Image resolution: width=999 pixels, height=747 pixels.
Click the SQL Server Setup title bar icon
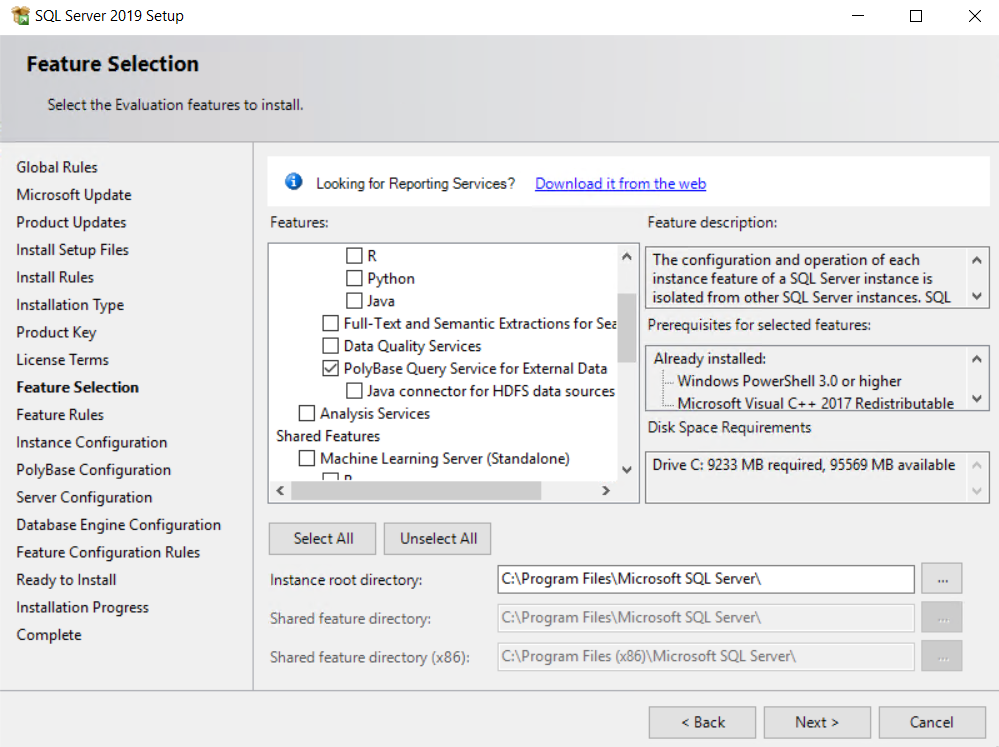point(20,16)
